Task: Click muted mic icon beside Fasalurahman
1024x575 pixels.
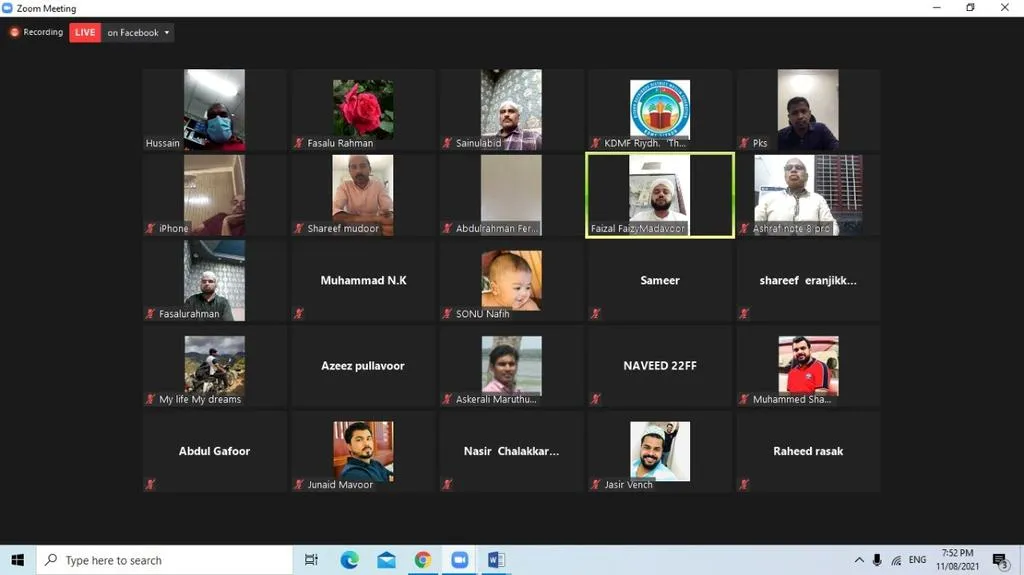Action: click(151, 314)
